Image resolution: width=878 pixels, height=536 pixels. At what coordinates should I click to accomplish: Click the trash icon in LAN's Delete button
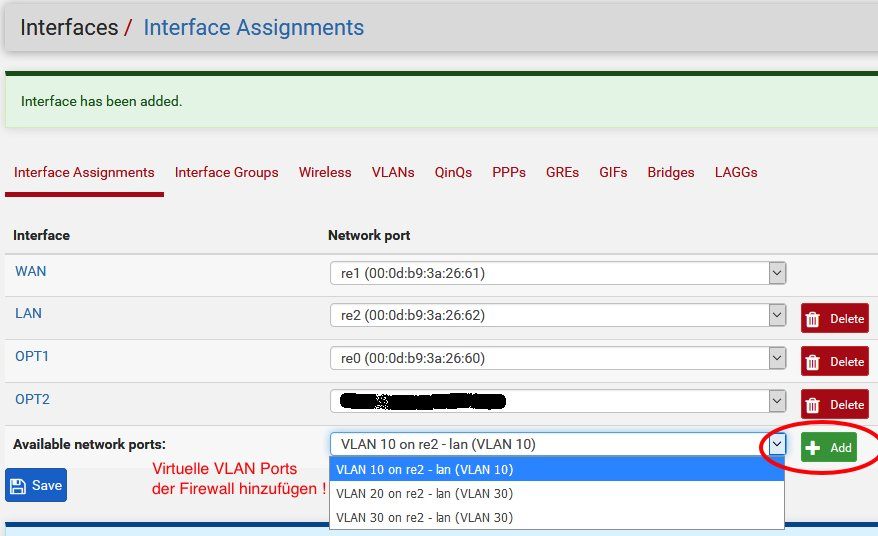pyautogui.click(x=812, y=319)
